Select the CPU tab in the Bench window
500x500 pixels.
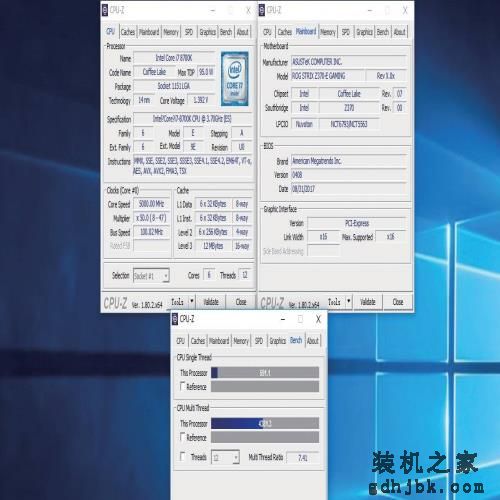click(180, 341)
